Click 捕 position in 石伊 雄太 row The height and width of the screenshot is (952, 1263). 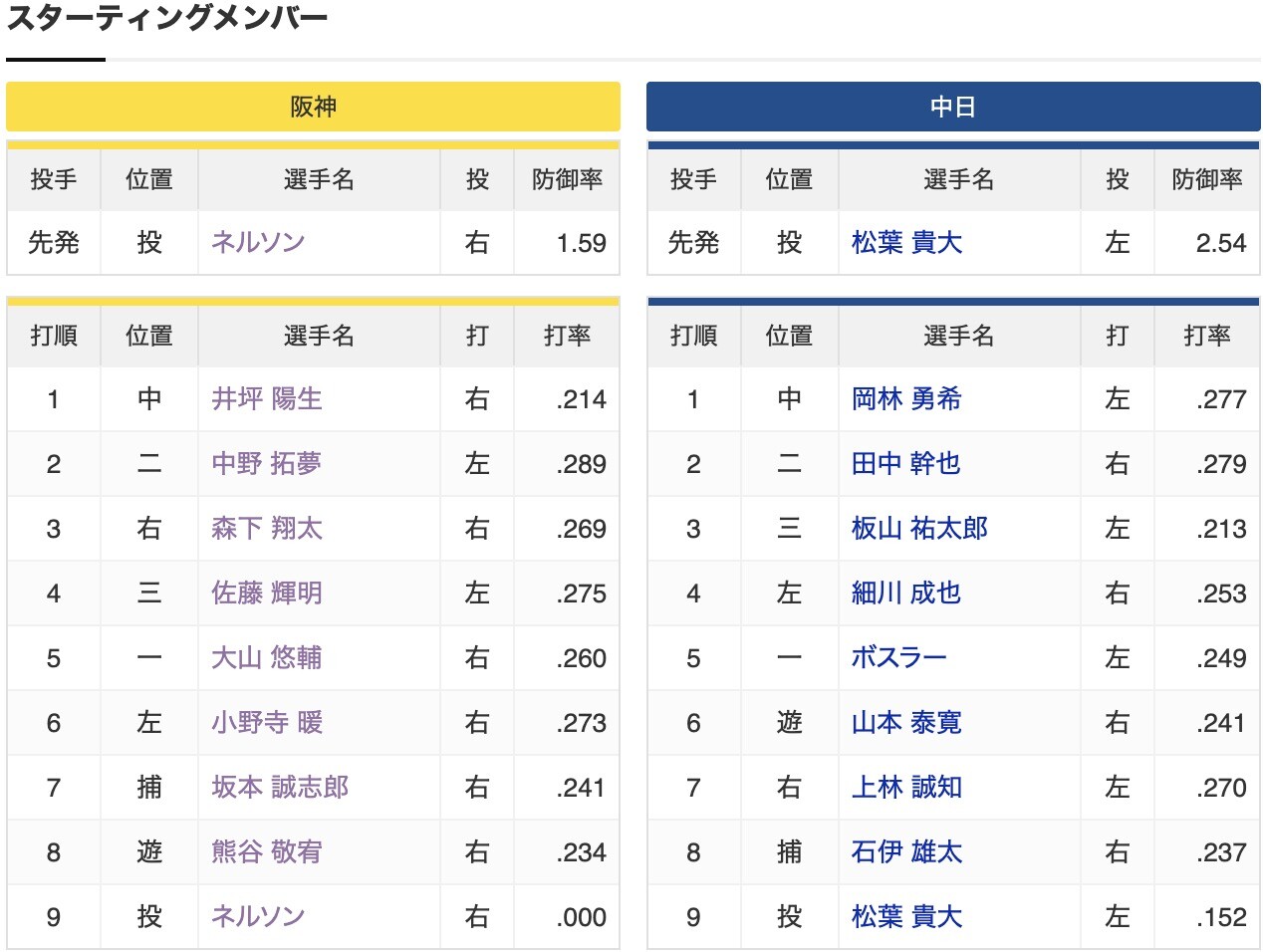(789, 851)
